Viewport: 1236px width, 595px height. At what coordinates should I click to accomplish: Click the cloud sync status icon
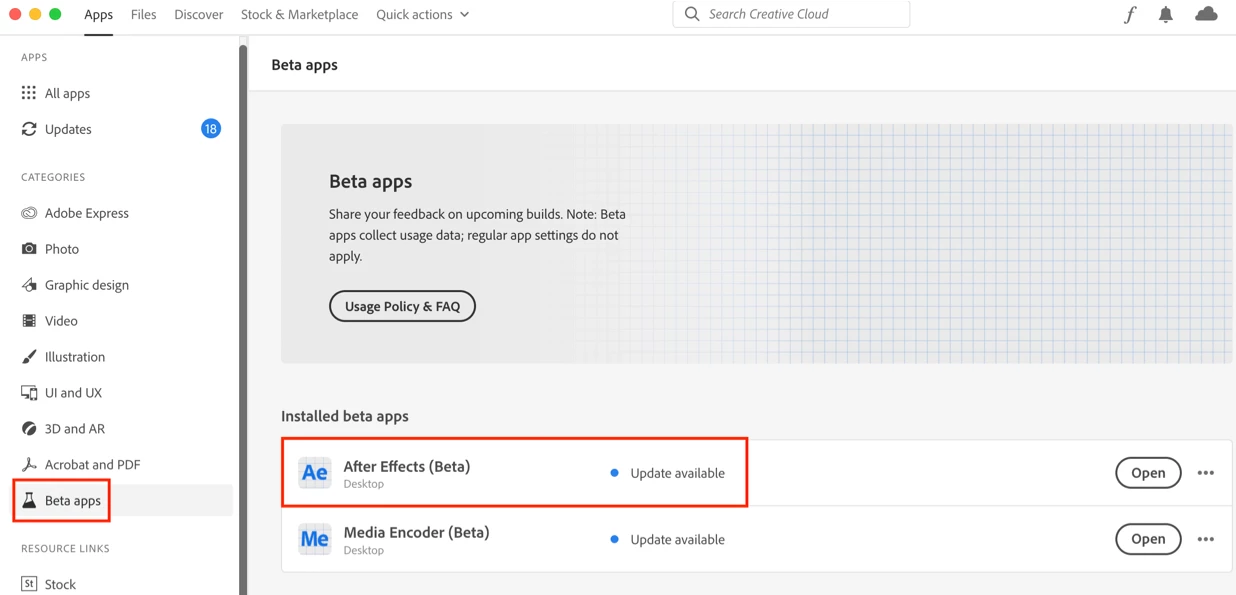(x=1206, y=14)
